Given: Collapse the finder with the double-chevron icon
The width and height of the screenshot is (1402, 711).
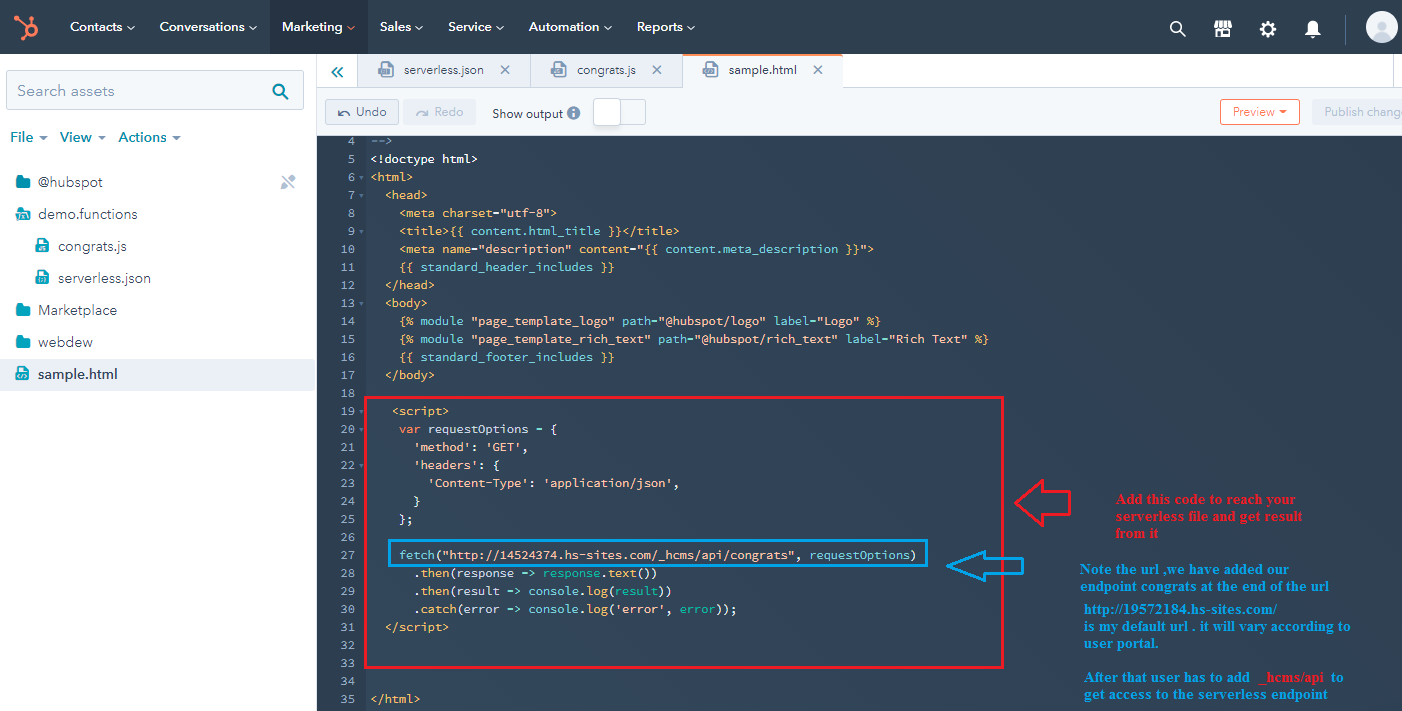Looking at the screenshot, I should click(x=337, y=70).
